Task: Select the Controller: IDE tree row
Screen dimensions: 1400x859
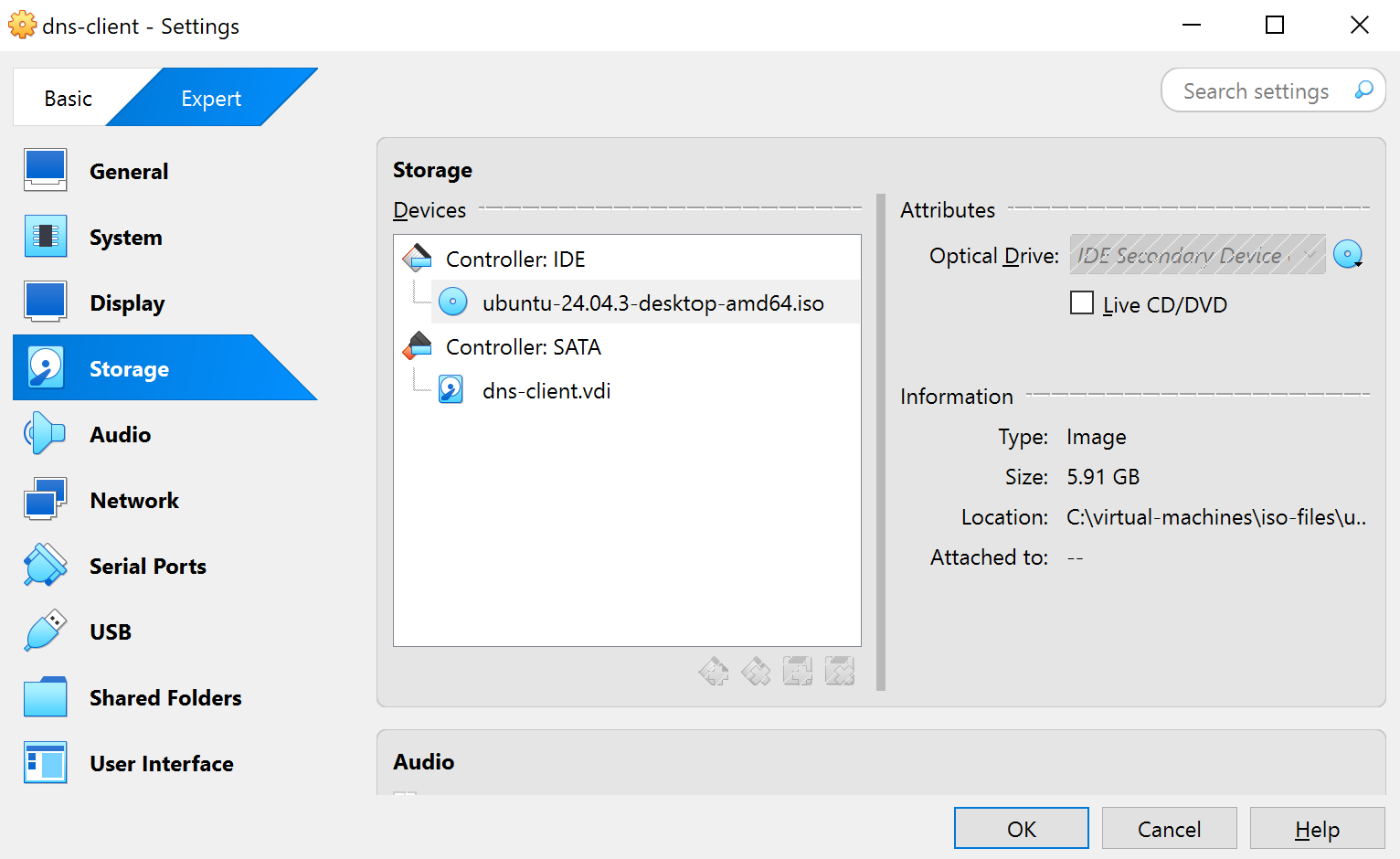Action: (x=627, y=259)
